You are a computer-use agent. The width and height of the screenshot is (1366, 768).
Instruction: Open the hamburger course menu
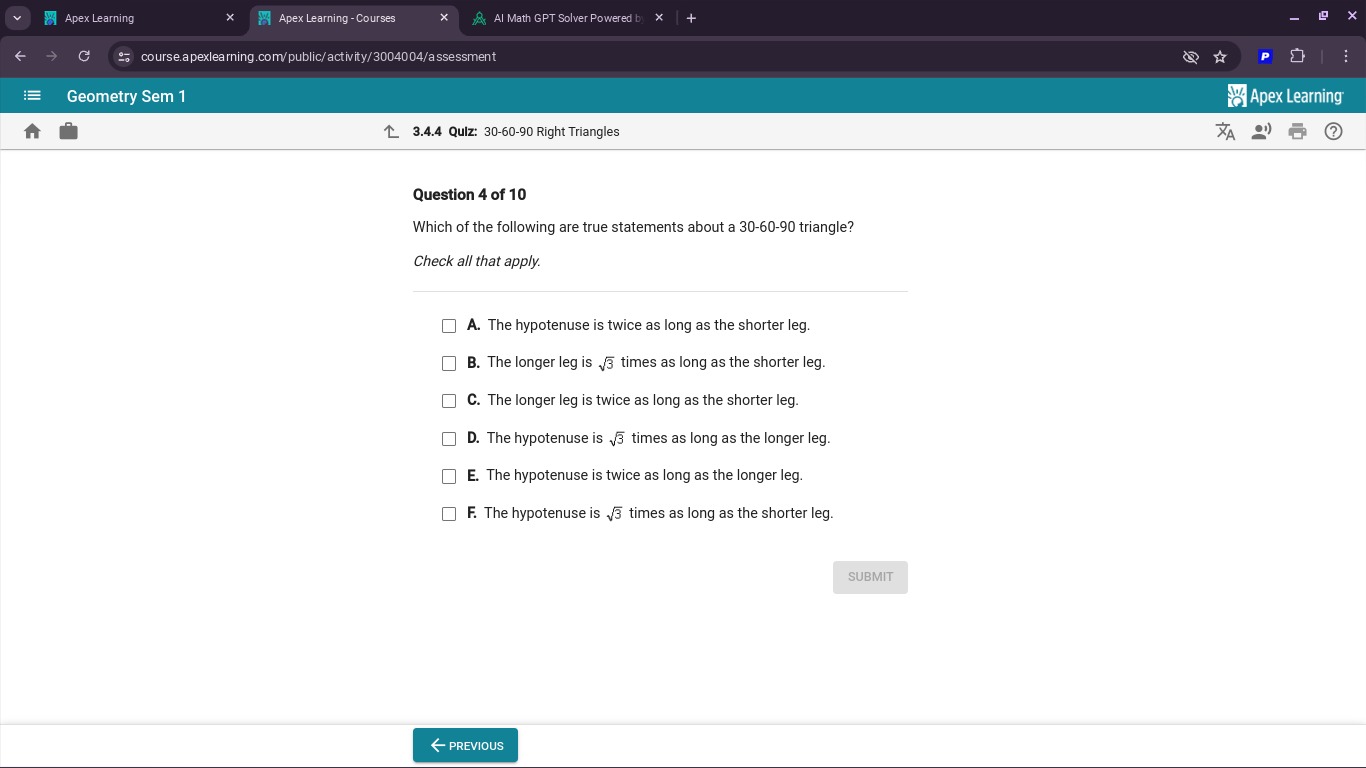32,96
